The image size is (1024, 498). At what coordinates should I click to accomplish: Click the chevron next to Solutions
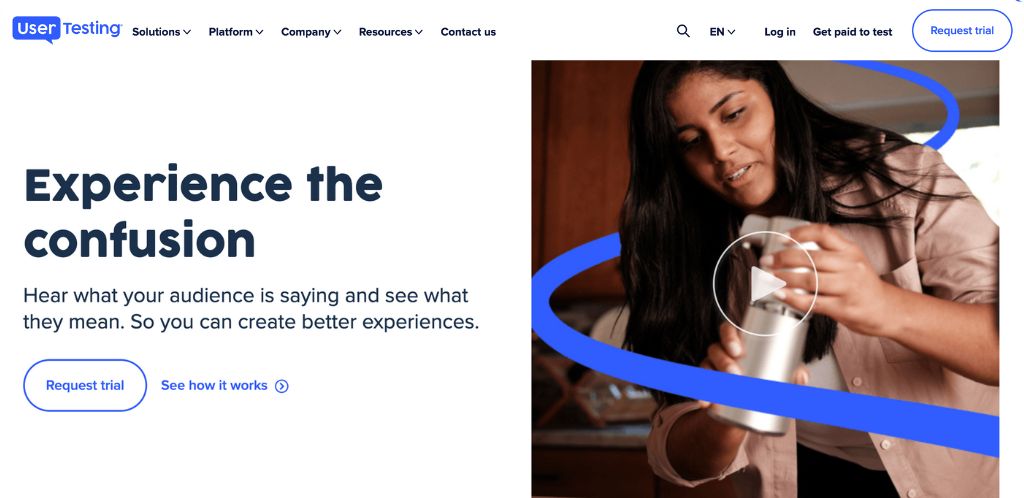187,32
